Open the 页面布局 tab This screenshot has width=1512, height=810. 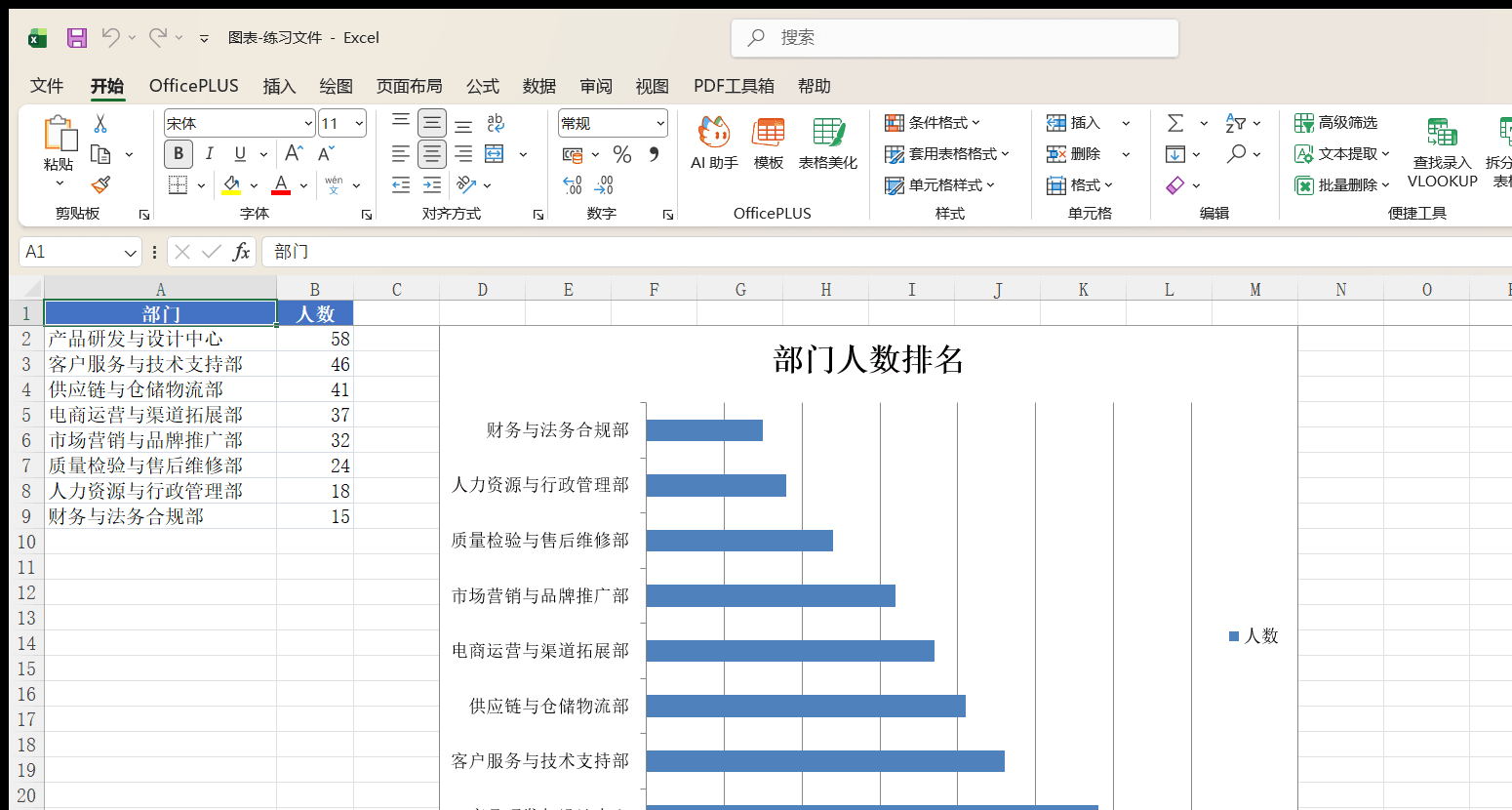coord(409,86)
